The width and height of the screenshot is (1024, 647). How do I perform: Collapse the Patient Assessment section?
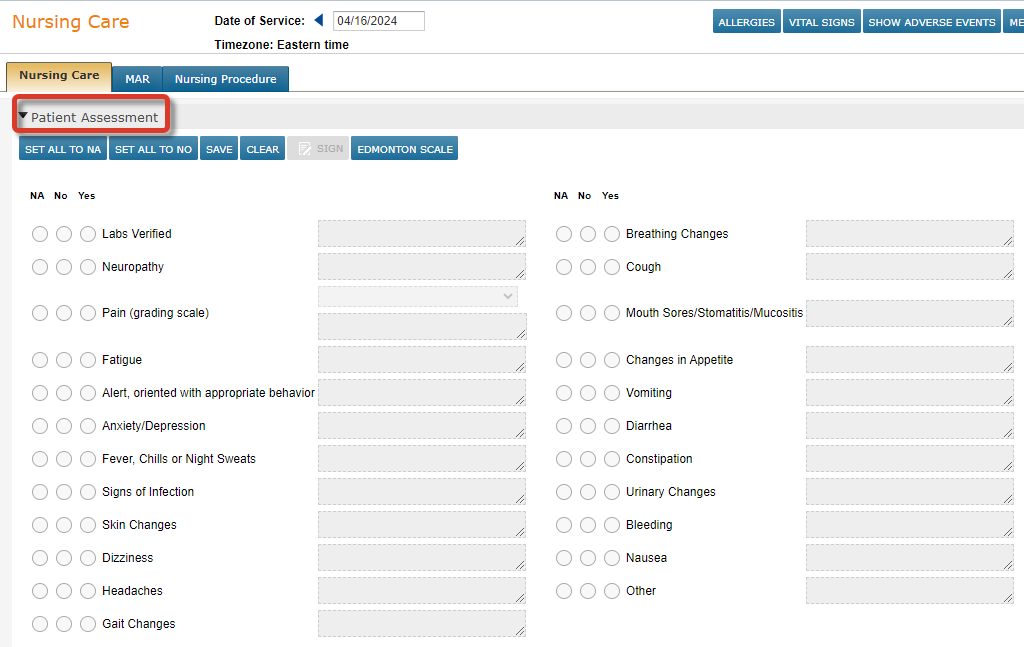[23, 117]
